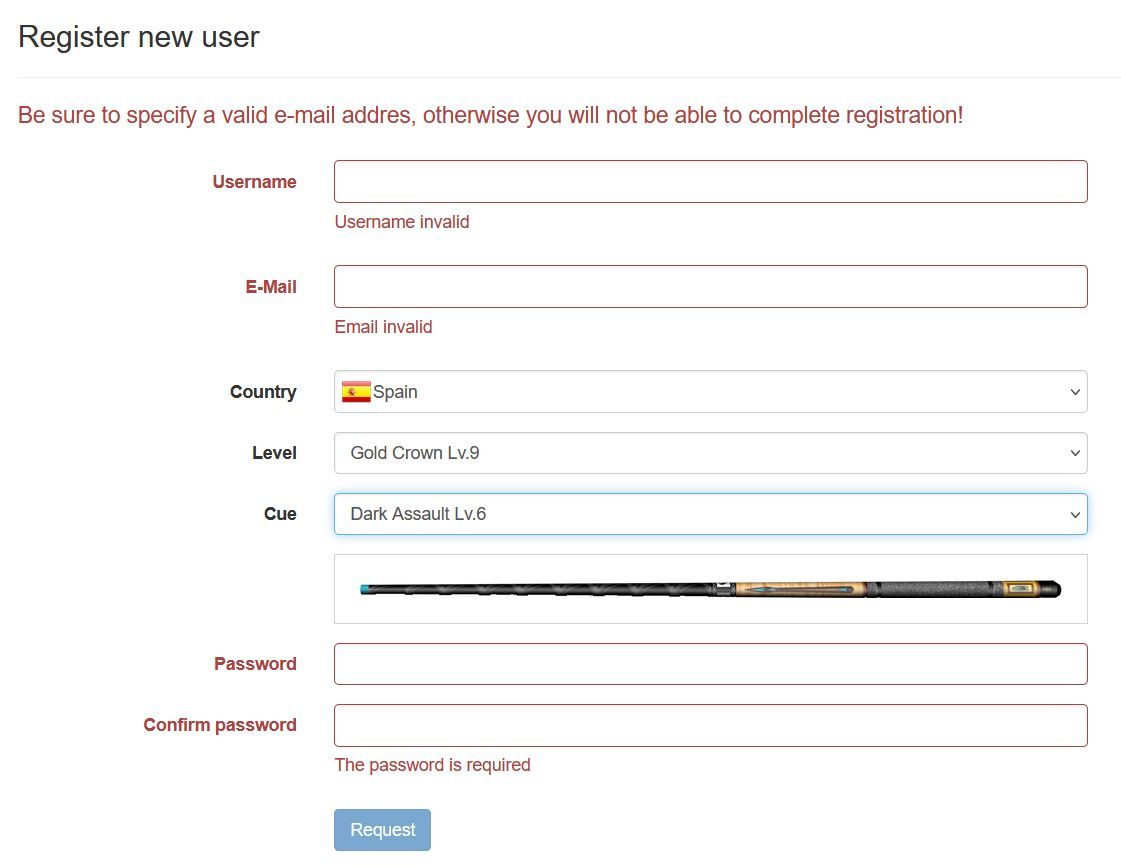Click the Spain flag icon
This screenshot has width=1121, height=866.
356,392
